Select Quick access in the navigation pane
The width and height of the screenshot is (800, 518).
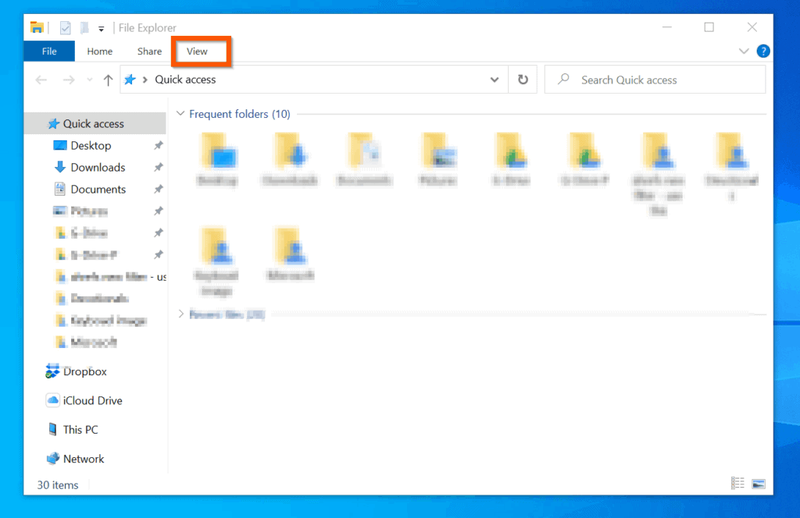pyautogui.click(x=95, y=124)
